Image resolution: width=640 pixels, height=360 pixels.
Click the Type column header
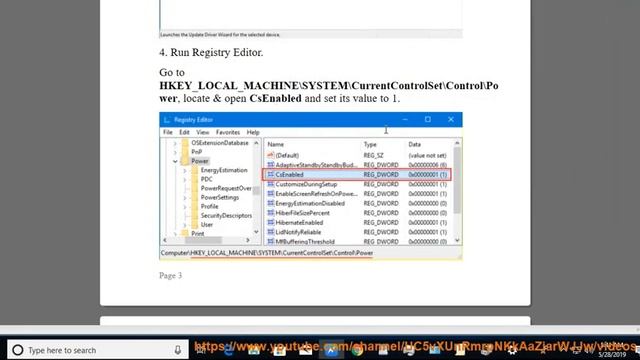pyautogui.click(x=370, y=144)
